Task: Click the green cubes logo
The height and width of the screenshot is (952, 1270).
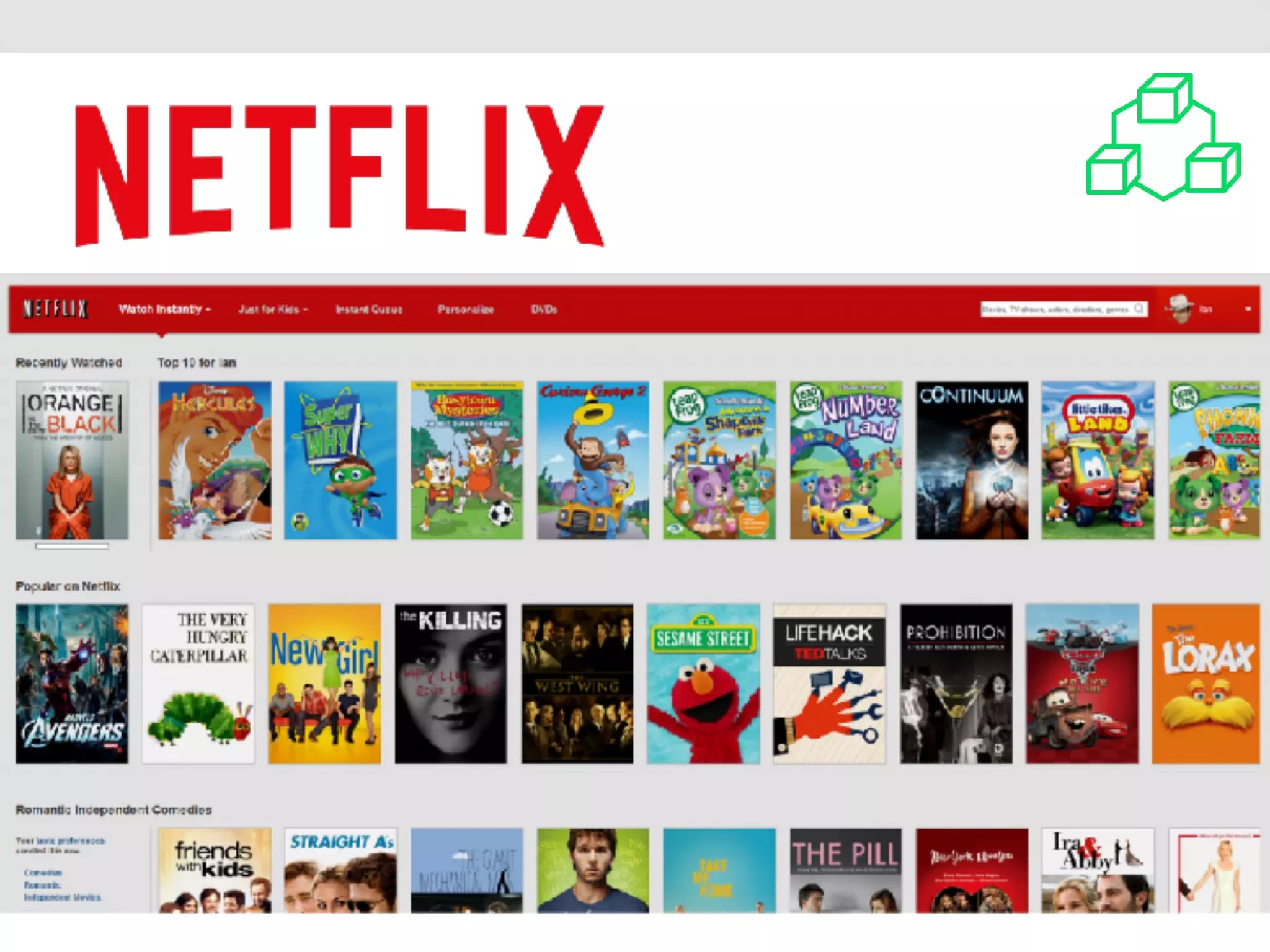Action: pyautogui.click(x=1163, y=137)
